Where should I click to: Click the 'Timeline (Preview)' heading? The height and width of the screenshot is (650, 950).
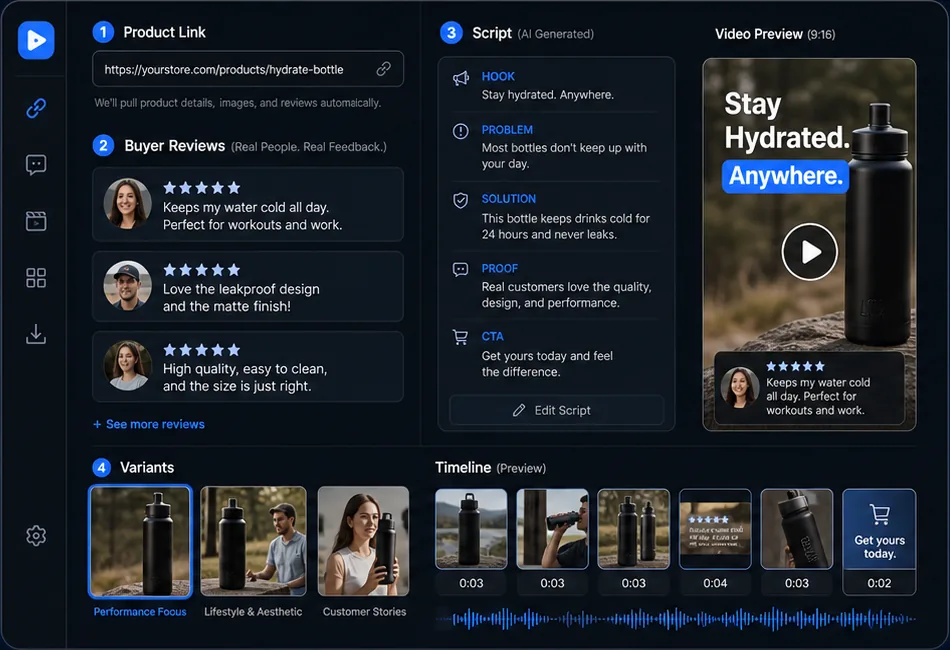click(x=490, y=468)
